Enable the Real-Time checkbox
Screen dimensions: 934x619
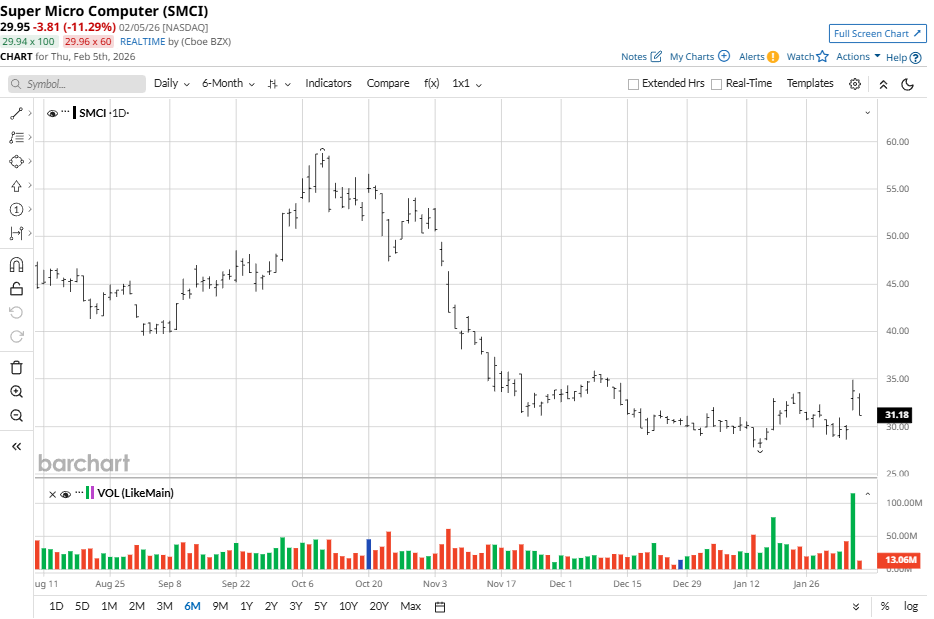pos(717,84)
